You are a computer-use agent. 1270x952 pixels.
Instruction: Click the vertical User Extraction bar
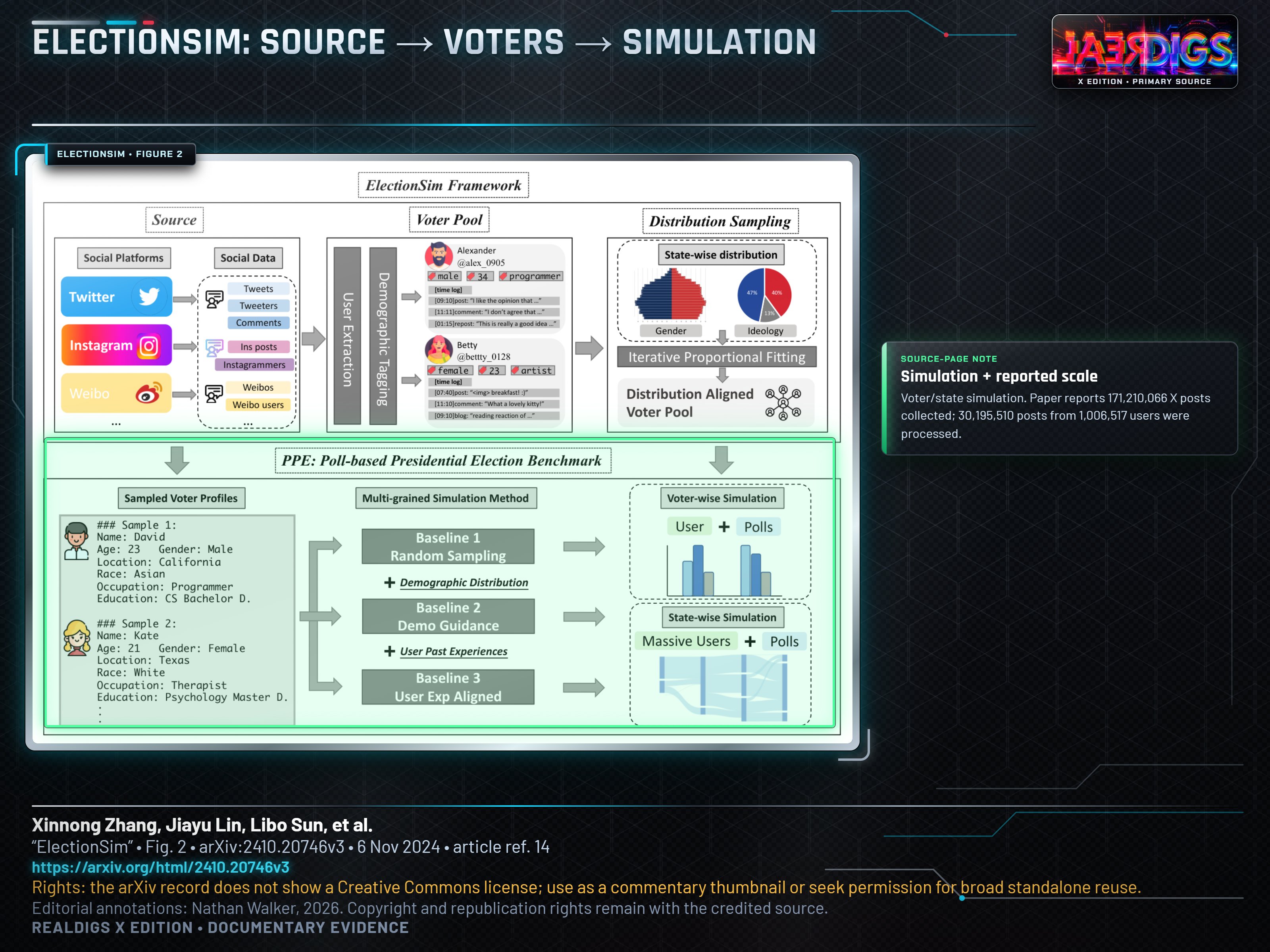[347, 336]
